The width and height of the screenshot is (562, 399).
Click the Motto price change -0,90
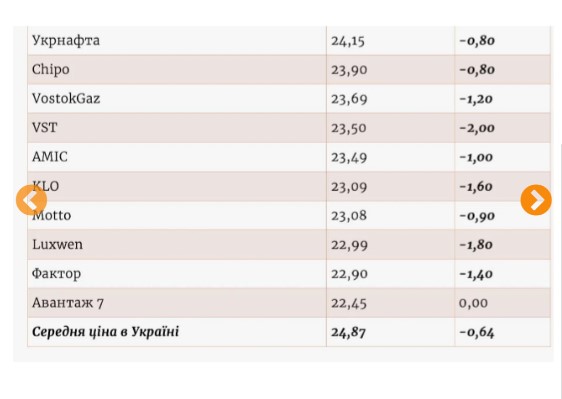(x=477, y=216)
